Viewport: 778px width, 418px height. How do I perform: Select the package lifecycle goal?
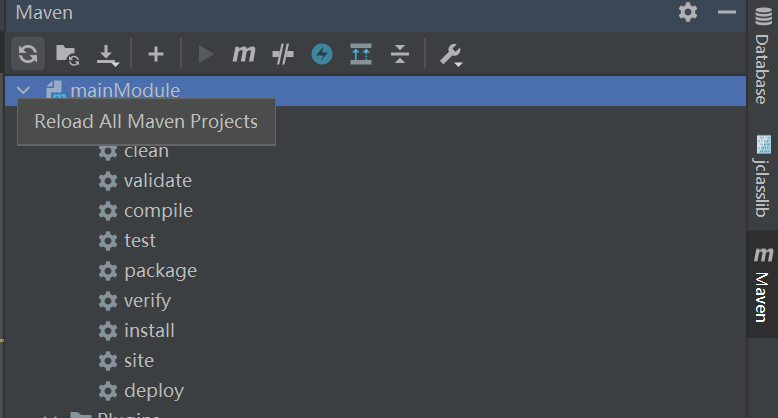point(160,271)
